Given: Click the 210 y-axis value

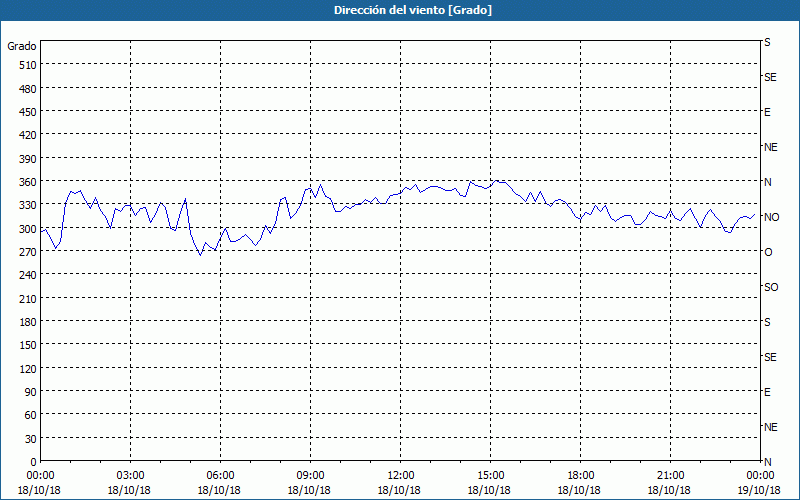Looking at the screenshot, I should (x=28, y=299).
